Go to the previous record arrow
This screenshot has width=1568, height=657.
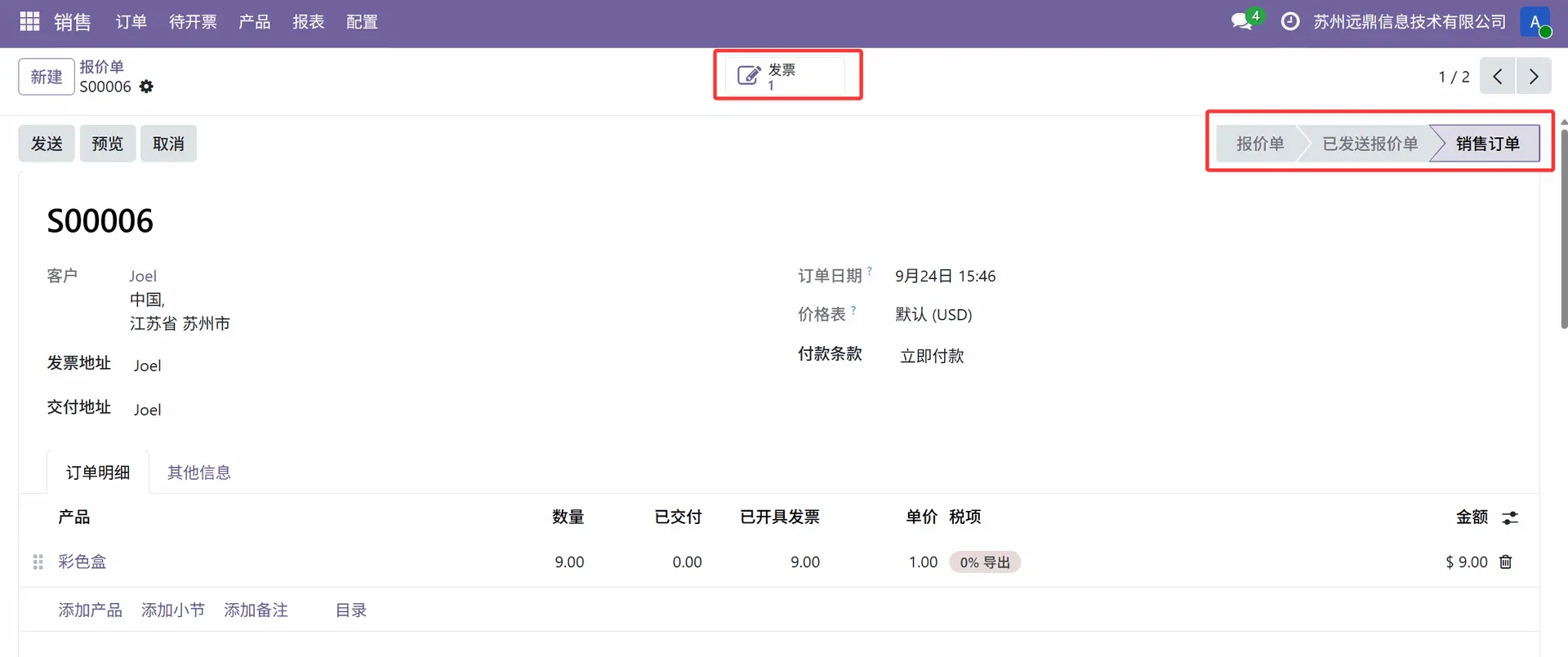pos(1497,77)
